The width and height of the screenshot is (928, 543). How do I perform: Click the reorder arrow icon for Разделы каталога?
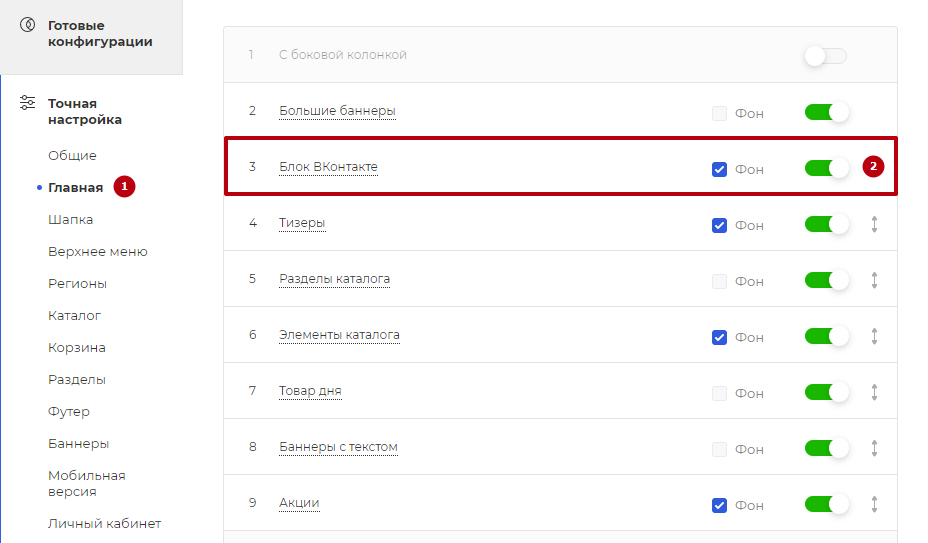click(x=874, y=280)
